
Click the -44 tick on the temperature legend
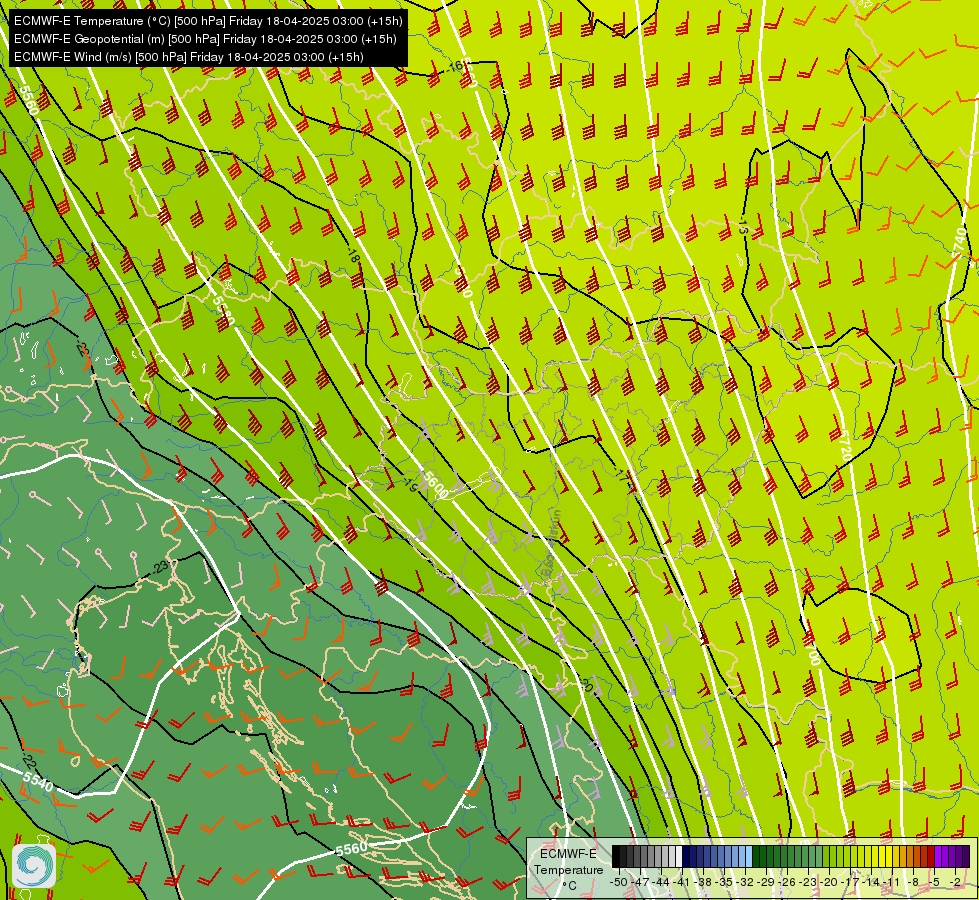[x=661, y=882]
